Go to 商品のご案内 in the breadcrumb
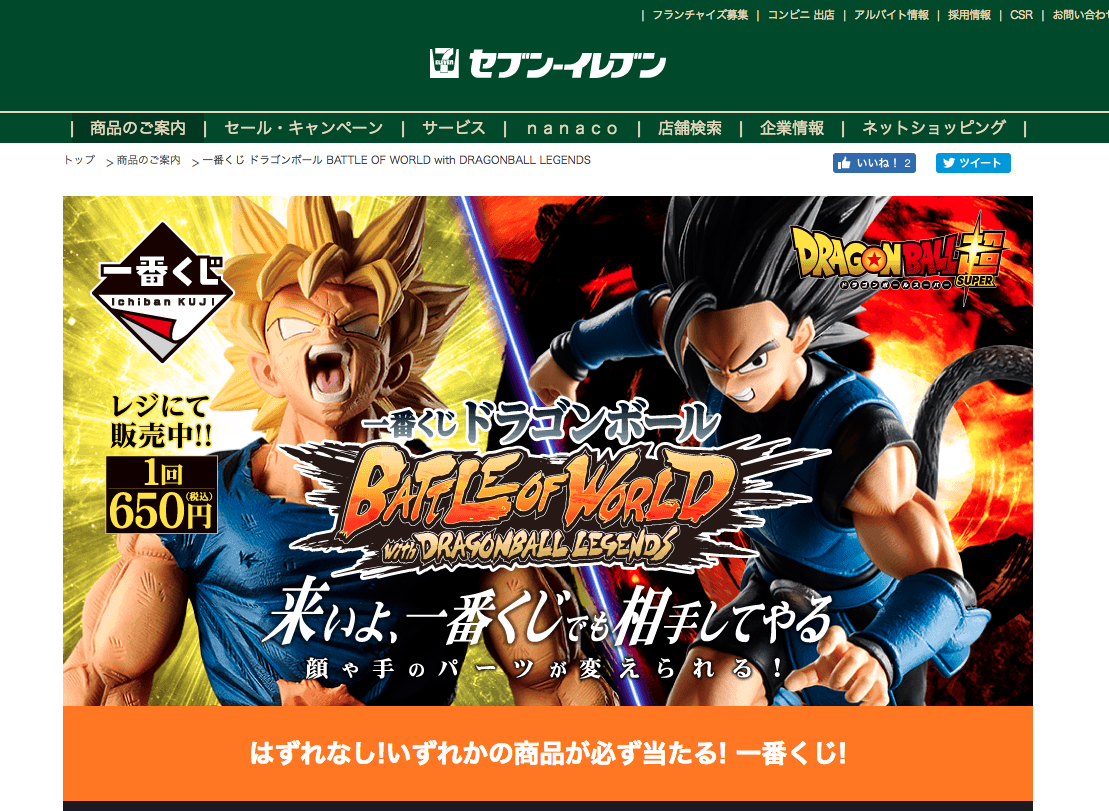This screenshot has height=811, width=1109. pos(149,160)
